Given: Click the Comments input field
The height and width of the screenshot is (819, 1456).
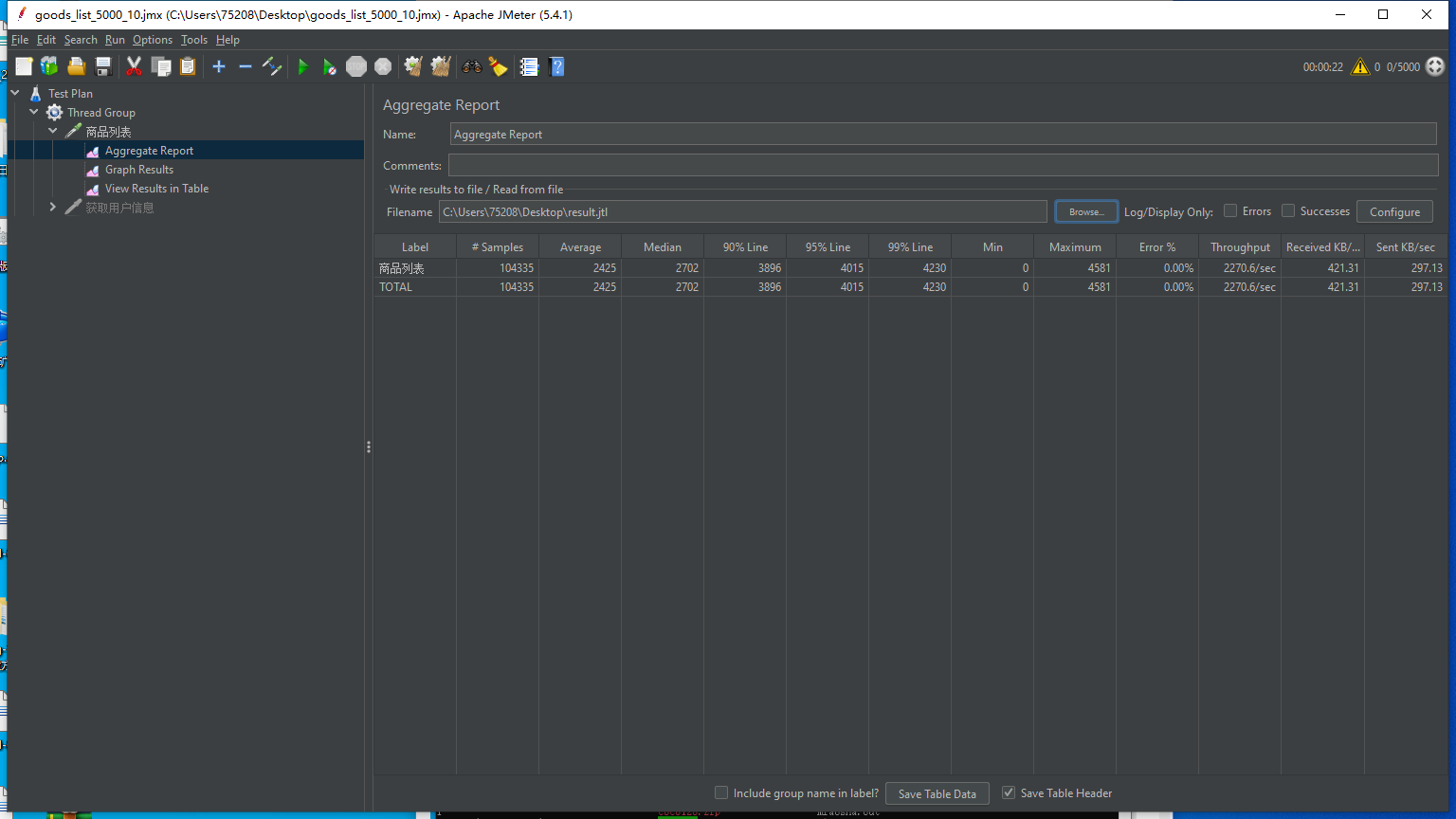Looking at the screenshot, I should (943, 165).
